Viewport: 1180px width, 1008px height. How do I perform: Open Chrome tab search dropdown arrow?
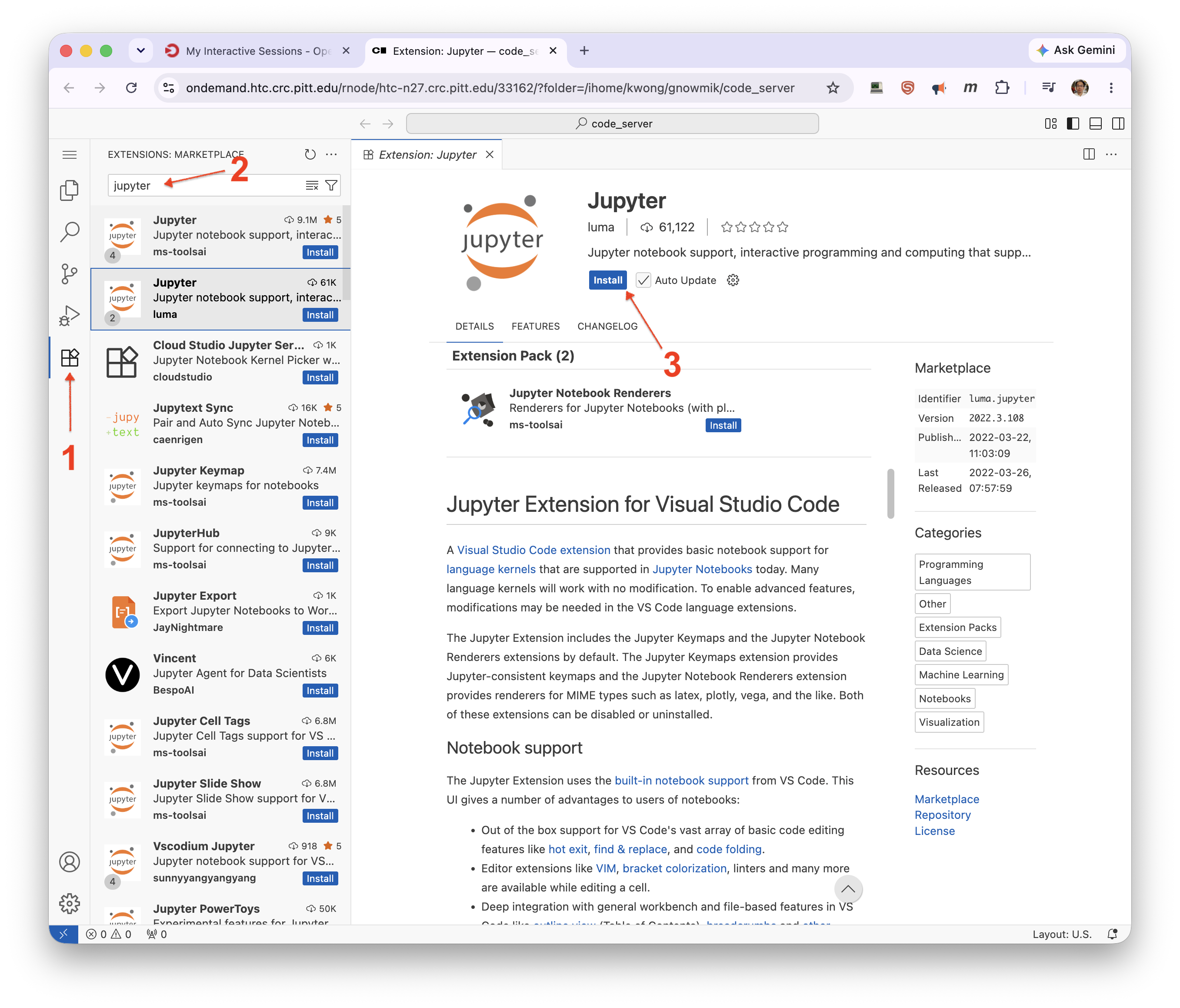(x=141, y=51)
